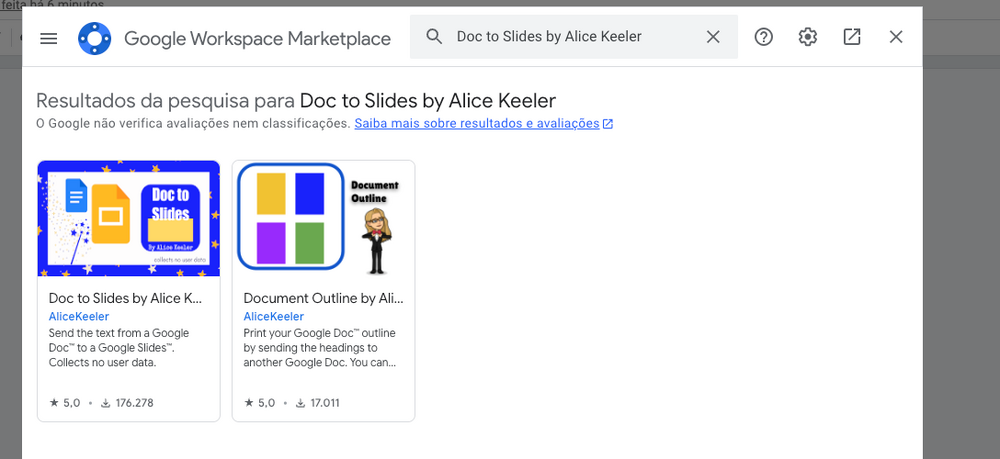Screen dimensions: 1000x459
Task: Open the Document Outline thumbnail image
Action: click(x=323, y=218)
